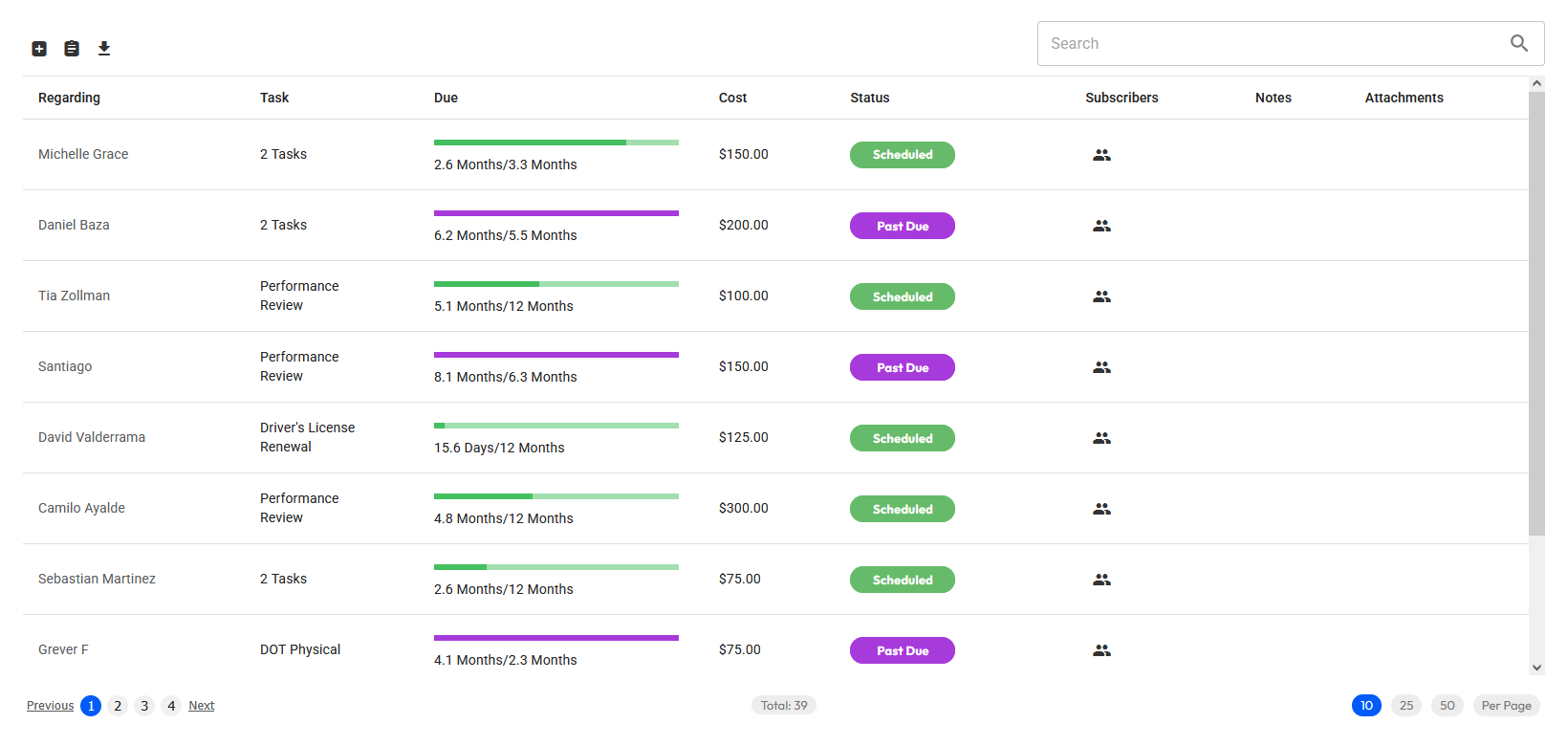Click the Total: 39 indicator

(x=784, y=706)
